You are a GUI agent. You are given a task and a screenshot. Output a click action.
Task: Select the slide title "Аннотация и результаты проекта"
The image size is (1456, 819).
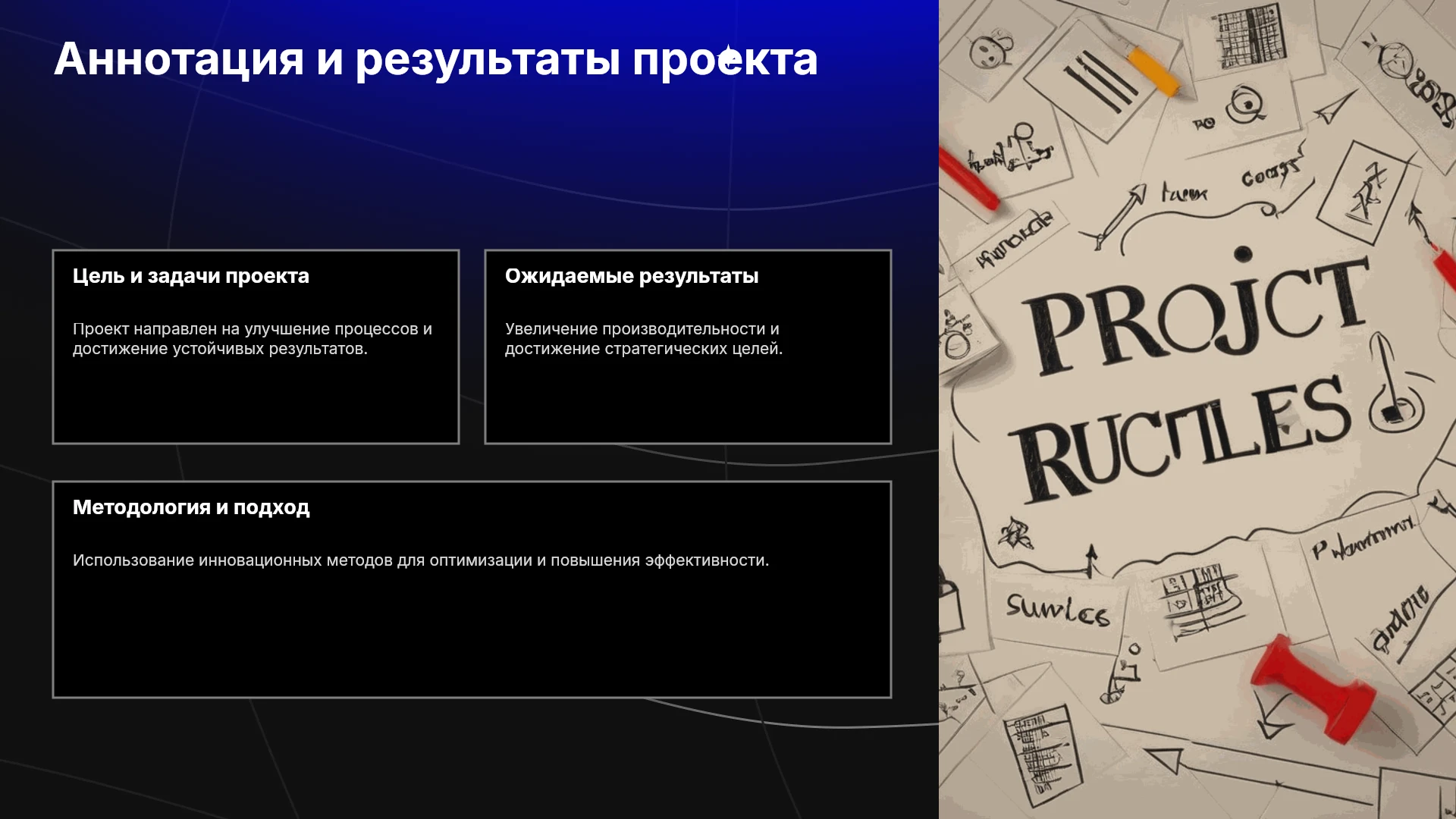436,59
